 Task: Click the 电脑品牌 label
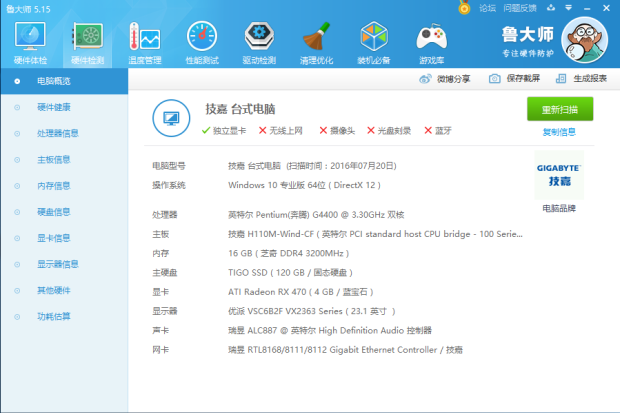559,208
